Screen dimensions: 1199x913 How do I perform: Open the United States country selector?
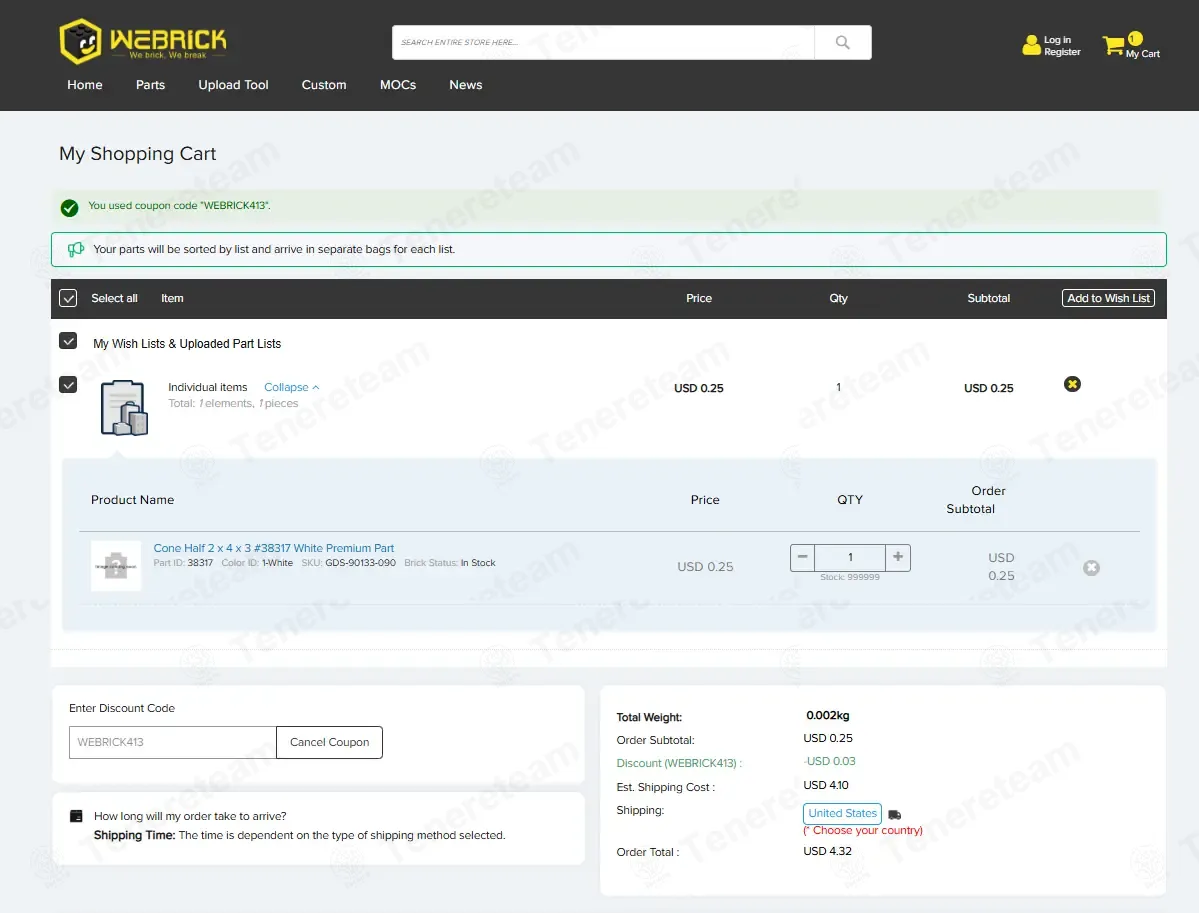(842, 814)
